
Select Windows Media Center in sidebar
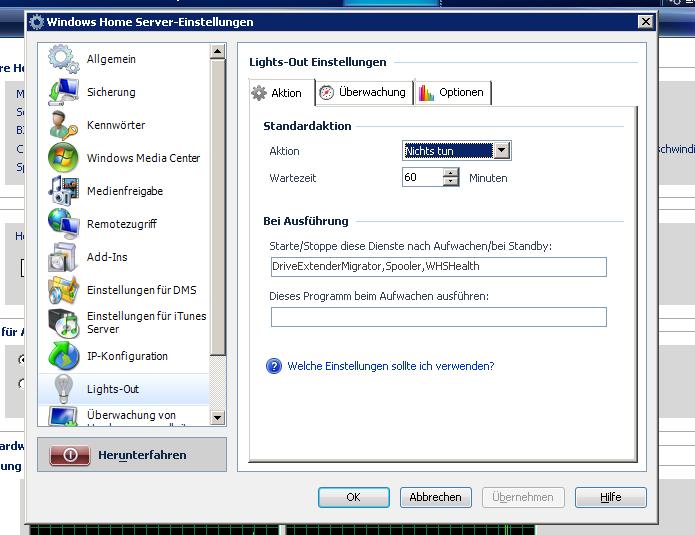[124, 158]
